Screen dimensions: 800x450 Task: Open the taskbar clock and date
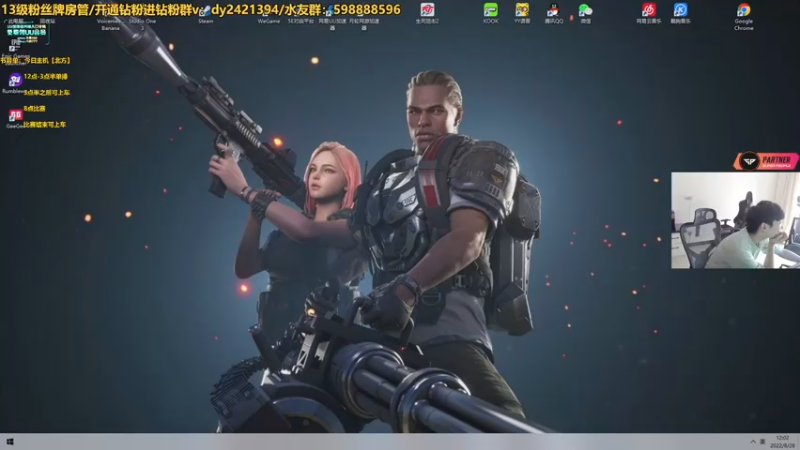[x=783, y=442]
